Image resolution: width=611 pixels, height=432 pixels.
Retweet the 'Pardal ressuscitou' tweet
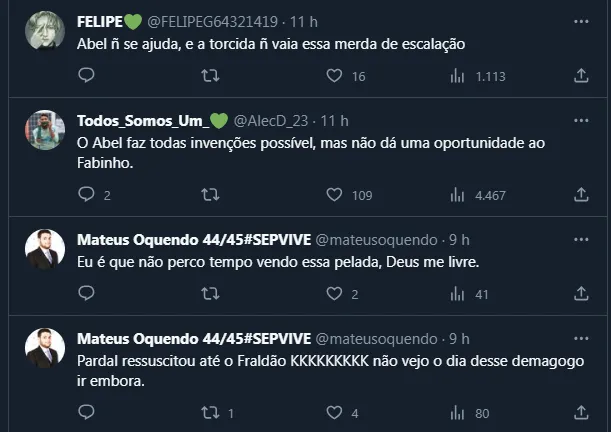(x=210, y=413)
